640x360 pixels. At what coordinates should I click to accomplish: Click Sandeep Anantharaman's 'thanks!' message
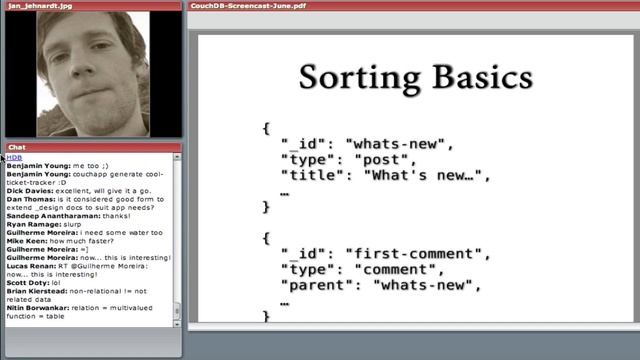pos(69,216)
